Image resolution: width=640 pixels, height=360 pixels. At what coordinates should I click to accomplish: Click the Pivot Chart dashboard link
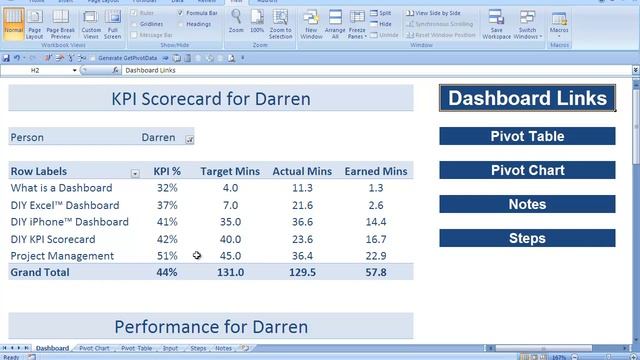click(527, 170)
